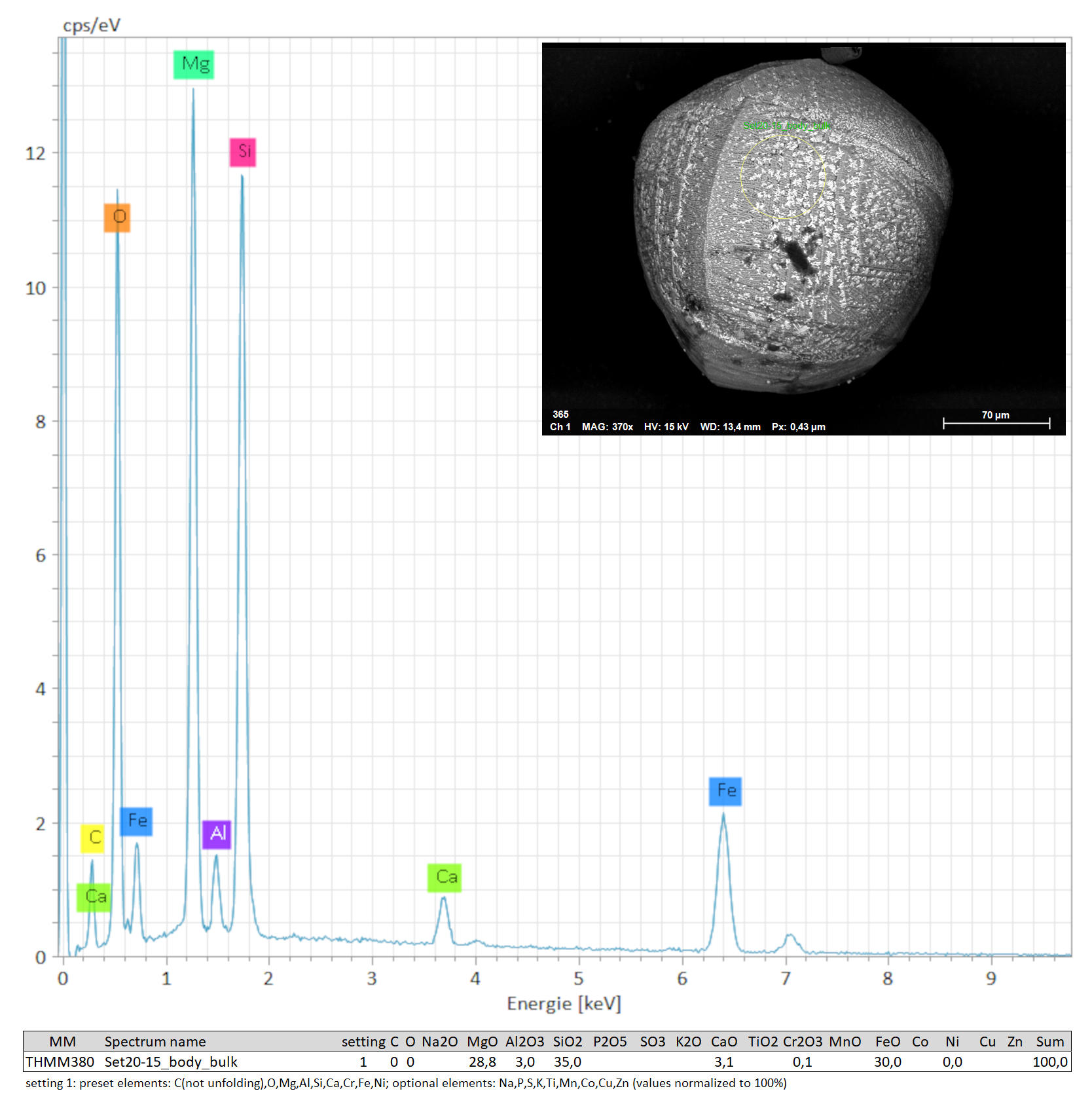Click the green Set20-15_body_bulk annotation in image
This screenshot has width=1092, height=1108.
(x=786, y=125)
